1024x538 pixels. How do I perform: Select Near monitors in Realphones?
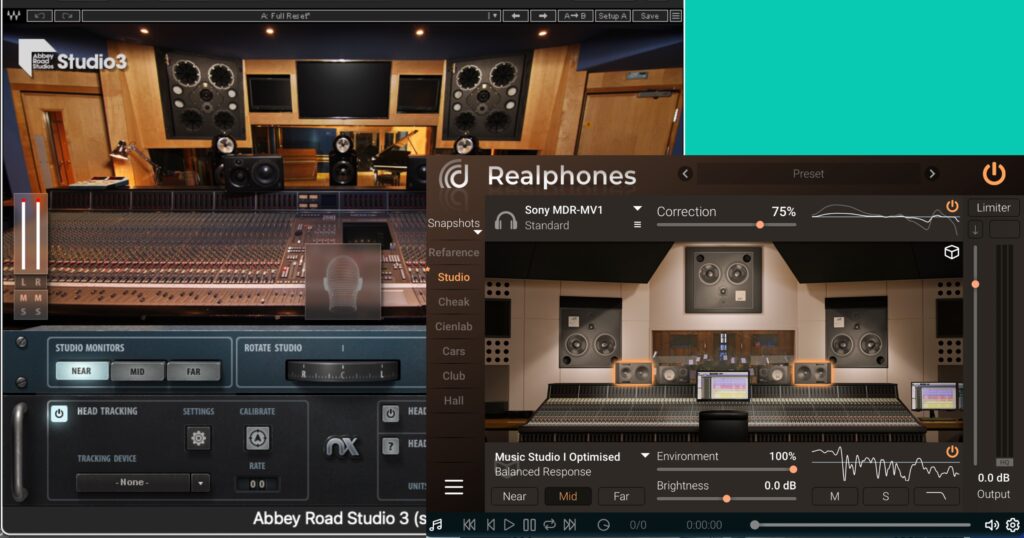pos(514,496)
